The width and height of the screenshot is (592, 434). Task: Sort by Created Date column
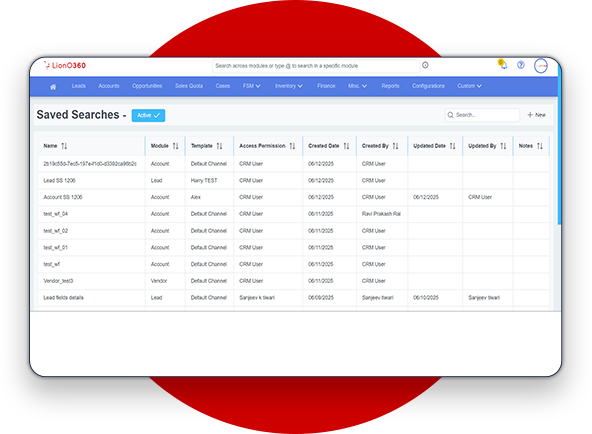(x=346, y=146)
